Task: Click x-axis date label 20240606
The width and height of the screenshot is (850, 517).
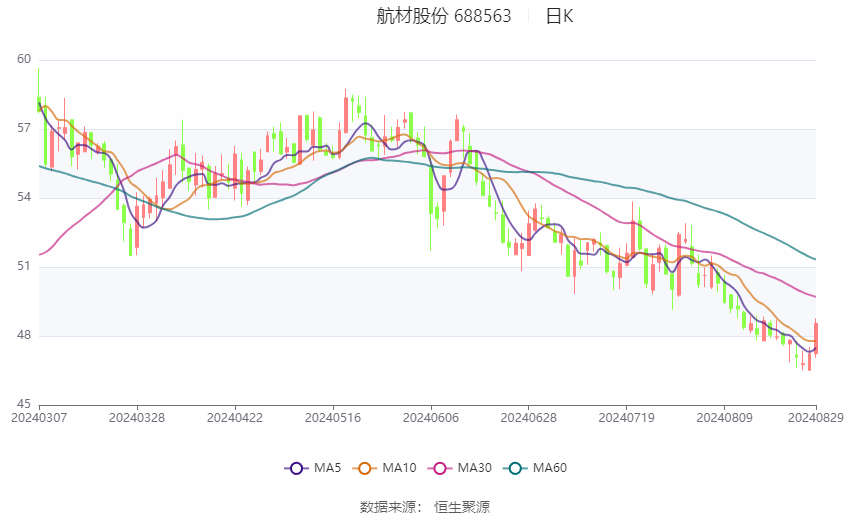Action: click(431, 418)
